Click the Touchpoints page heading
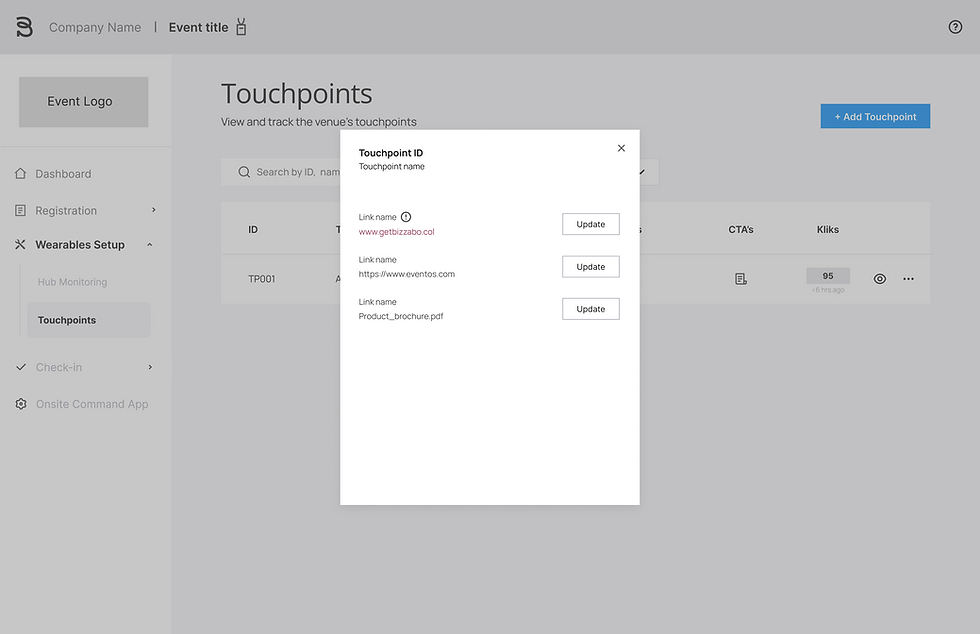The height and width of the screenshot is (634, 980). [x=296, y=94]
